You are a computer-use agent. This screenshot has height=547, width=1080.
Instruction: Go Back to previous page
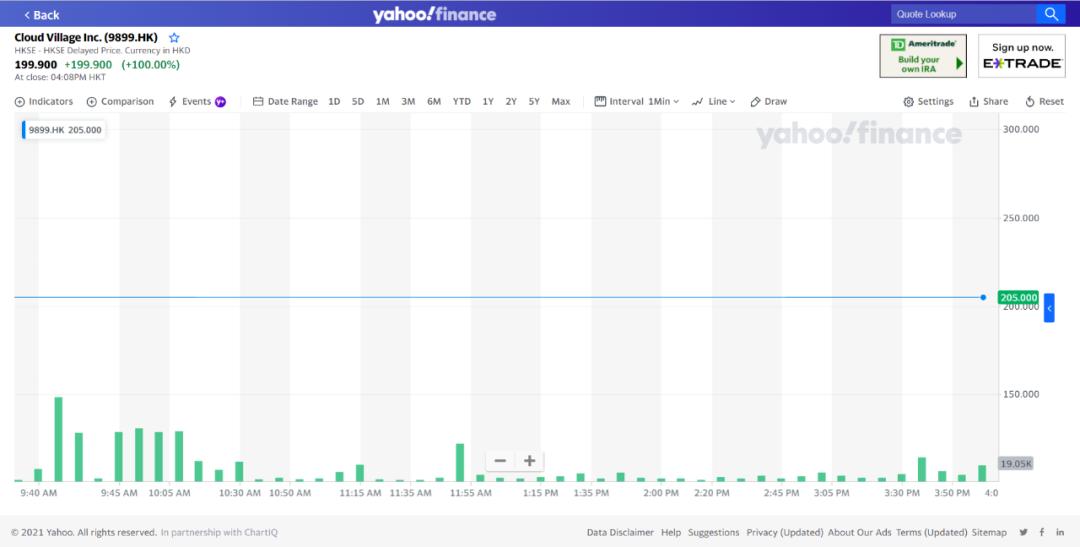tap(41, 15)
